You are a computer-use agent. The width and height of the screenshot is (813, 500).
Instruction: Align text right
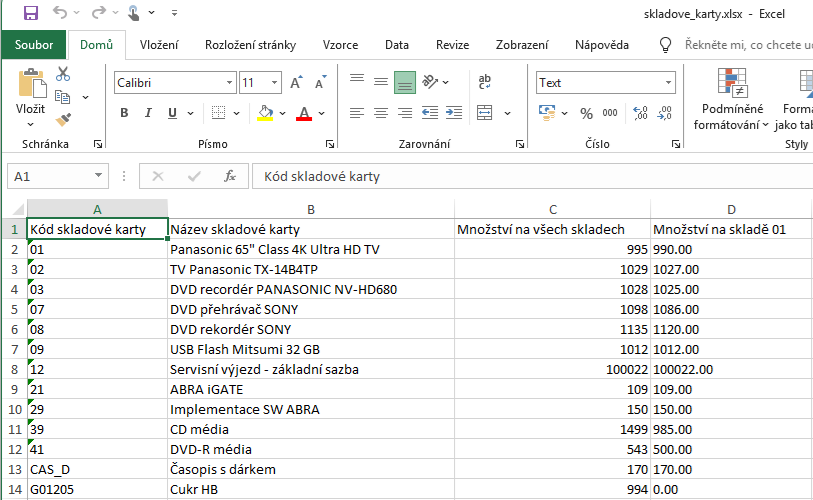point(405,113)
